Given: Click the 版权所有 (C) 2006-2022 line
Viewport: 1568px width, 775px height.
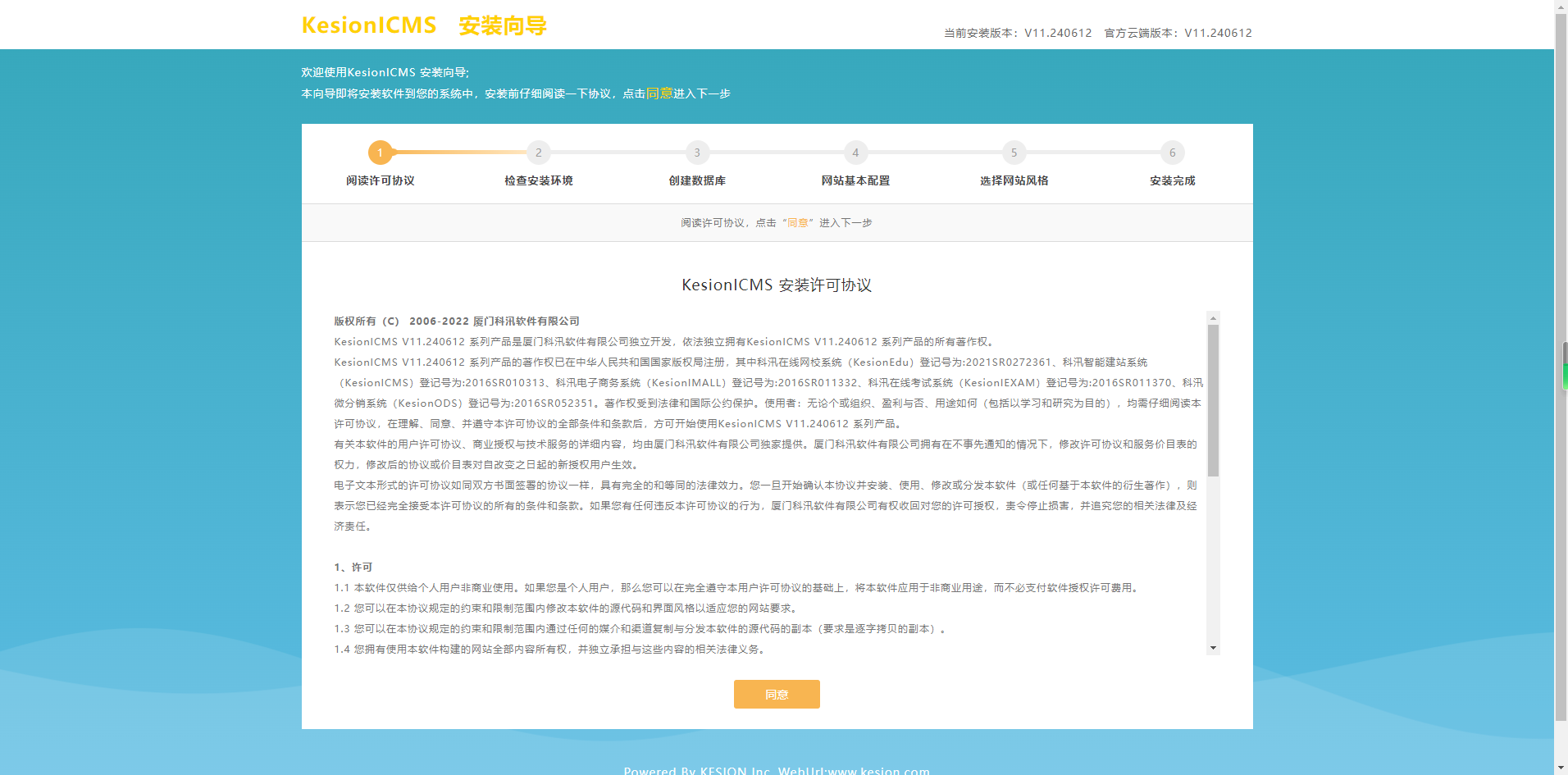Looking at the screenshot, I should coord(457,321).
